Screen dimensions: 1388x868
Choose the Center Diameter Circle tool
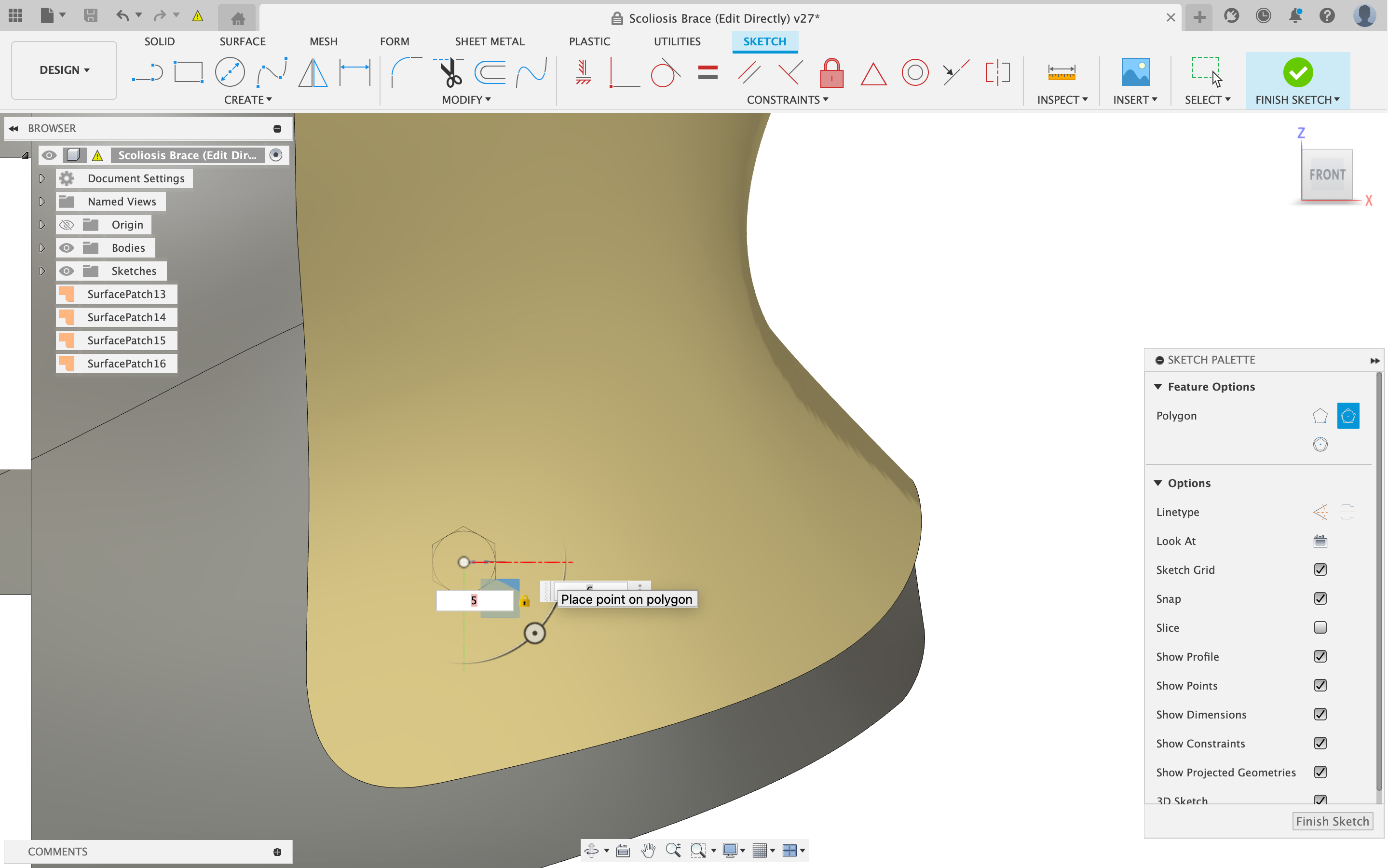pyautogui.click(x=230, y=73)
